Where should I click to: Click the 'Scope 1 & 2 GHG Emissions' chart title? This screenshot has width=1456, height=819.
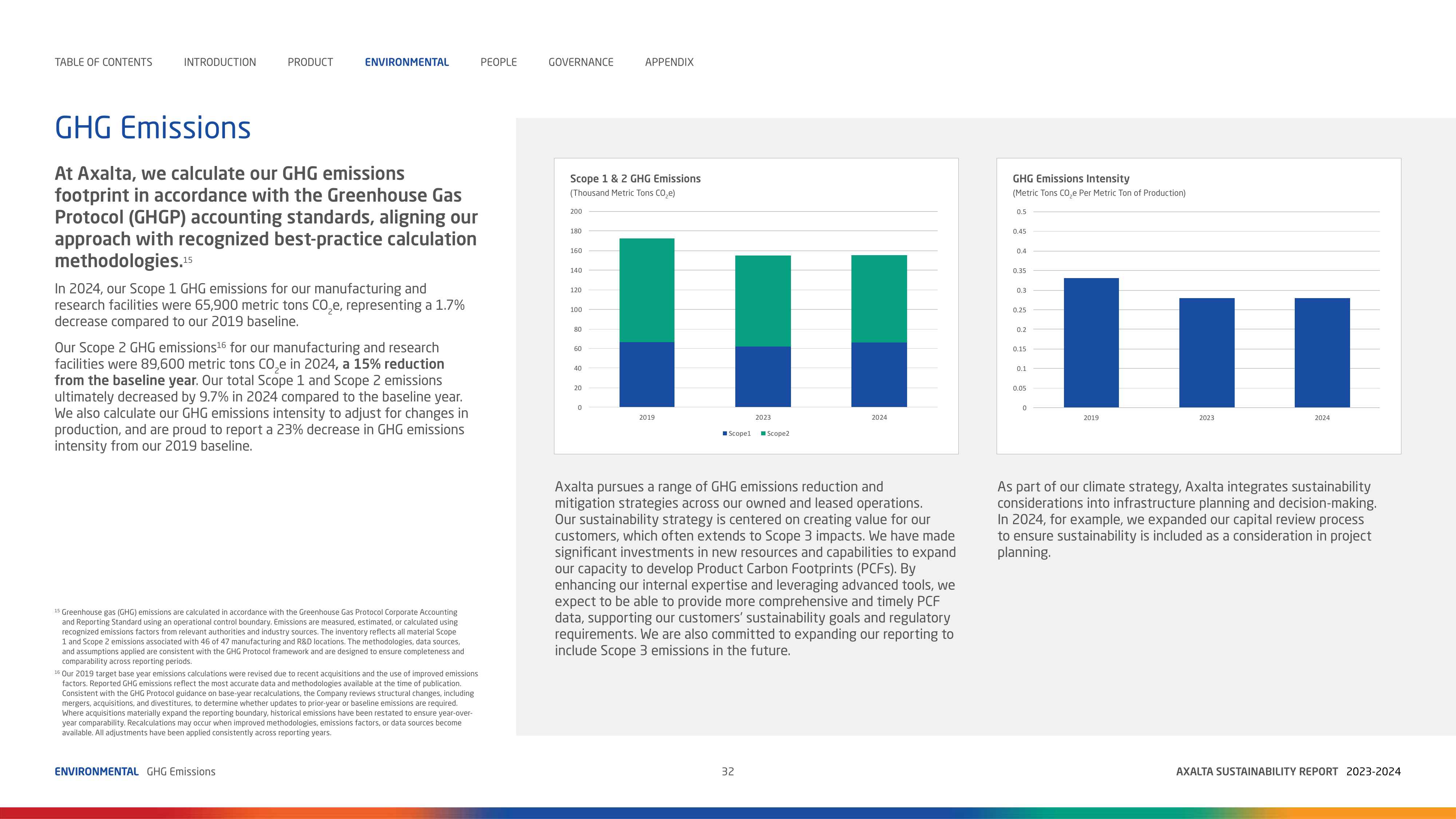point(635,179)
